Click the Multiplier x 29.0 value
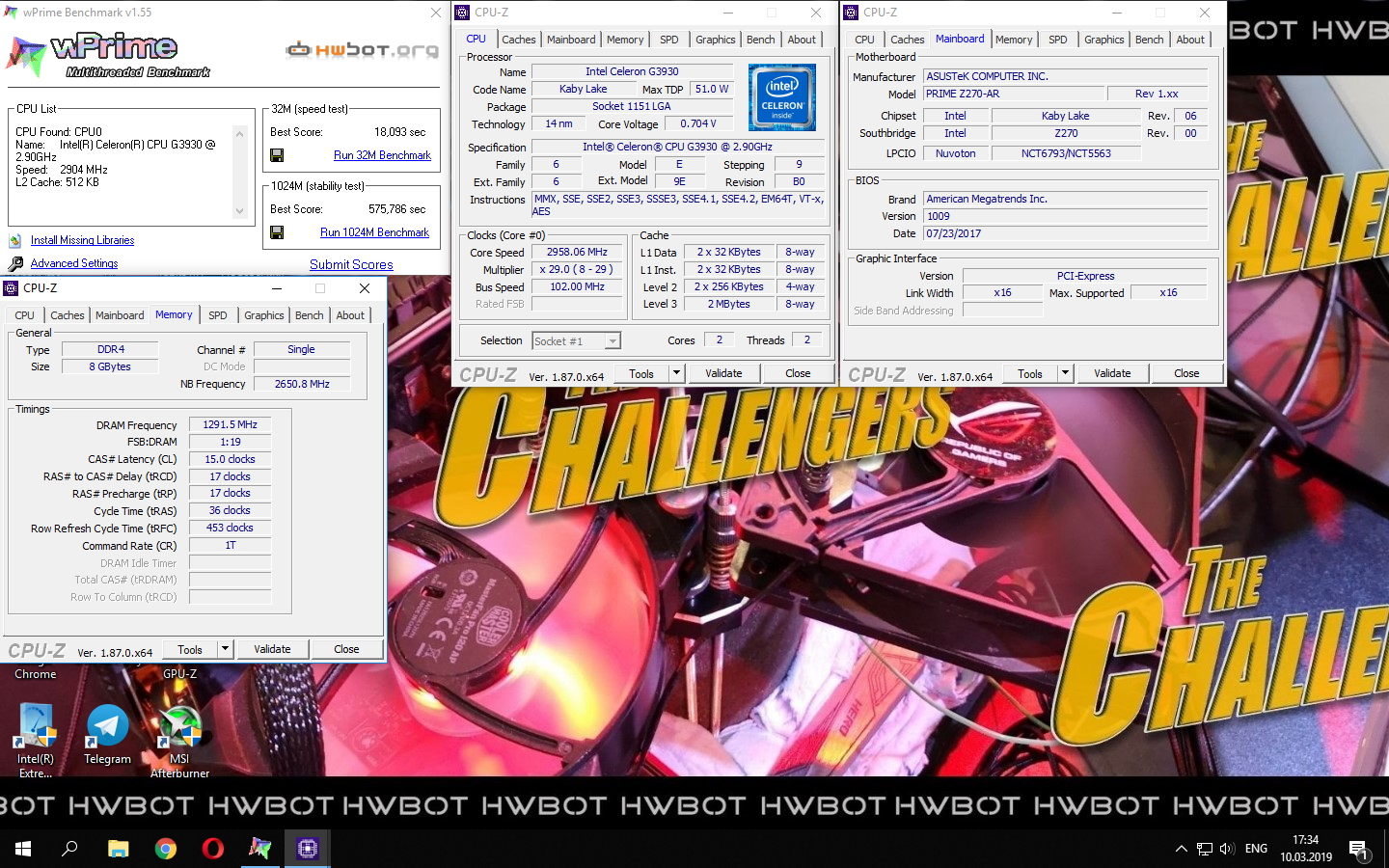This screenshot has width=1389, height=868. (577, 270)
